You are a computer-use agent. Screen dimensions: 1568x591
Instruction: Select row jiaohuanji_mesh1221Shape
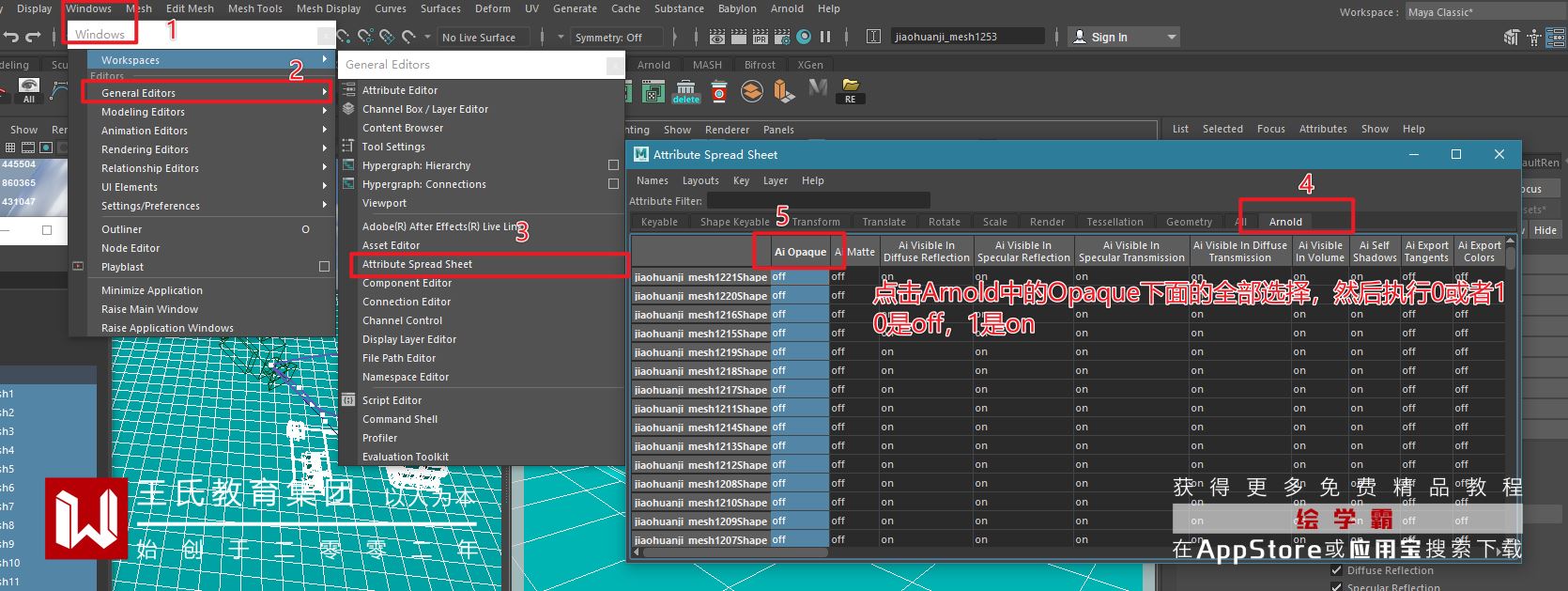[x=700, y=277]
